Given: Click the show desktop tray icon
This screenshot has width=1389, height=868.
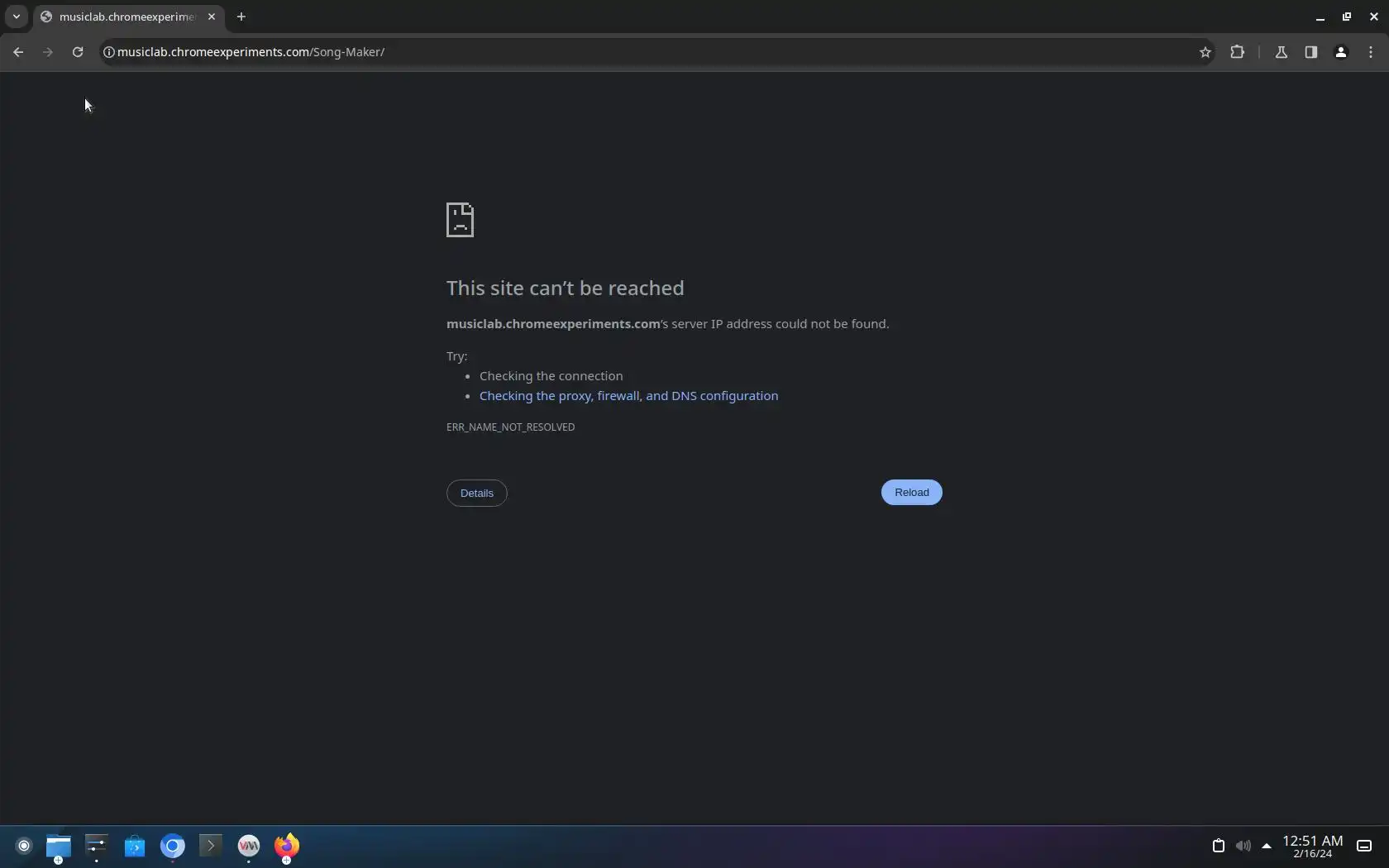Looking at the screenshot, I should (1364, 846).
